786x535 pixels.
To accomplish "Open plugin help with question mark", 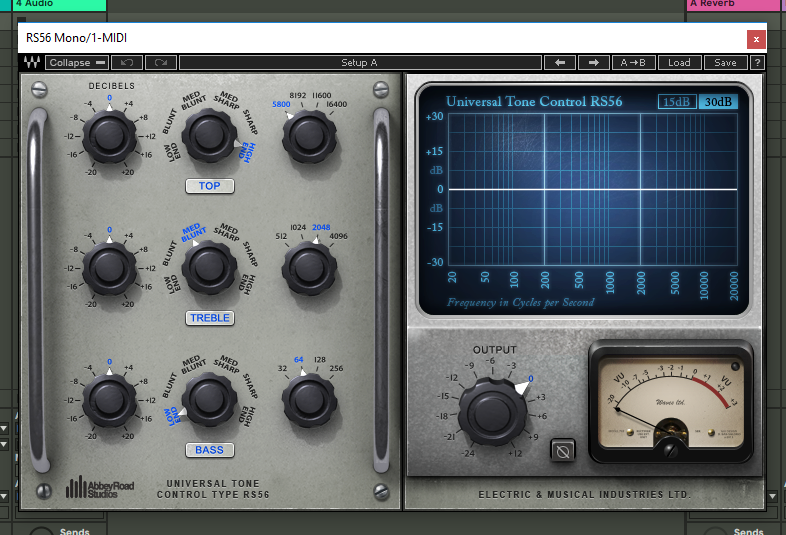I will point(757,63).
